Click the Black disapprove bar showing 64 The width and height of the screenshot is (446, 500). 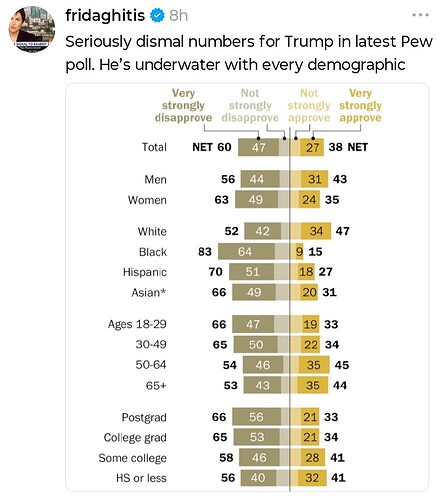(246, 251)
